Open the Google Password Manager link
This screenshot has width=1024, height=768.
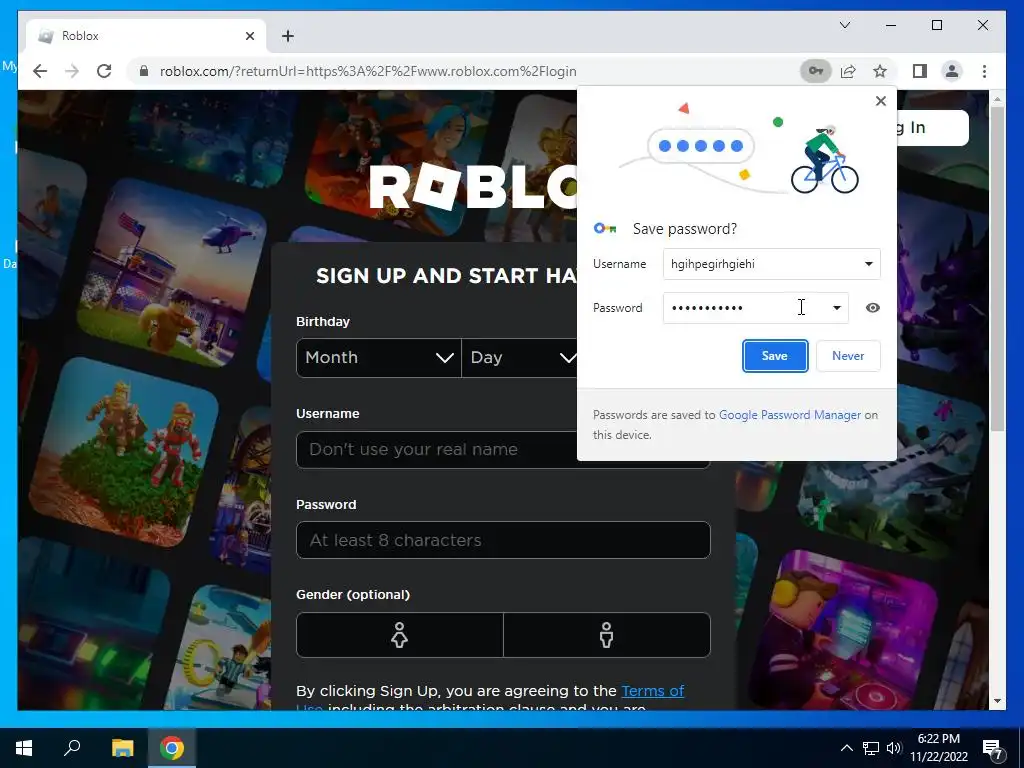tap(790, 415)
